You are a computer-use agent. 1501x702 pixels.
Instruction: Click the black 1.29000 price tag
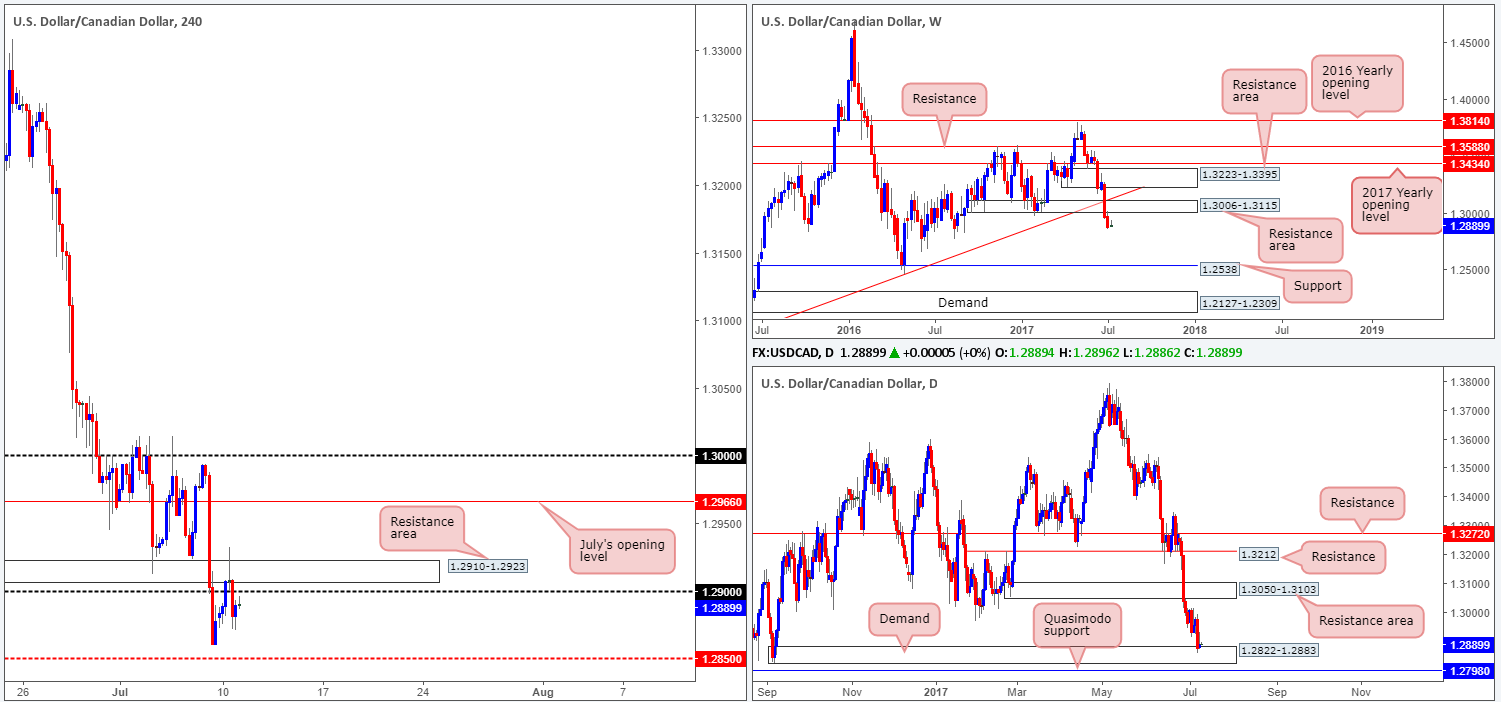tap(723, 592)
